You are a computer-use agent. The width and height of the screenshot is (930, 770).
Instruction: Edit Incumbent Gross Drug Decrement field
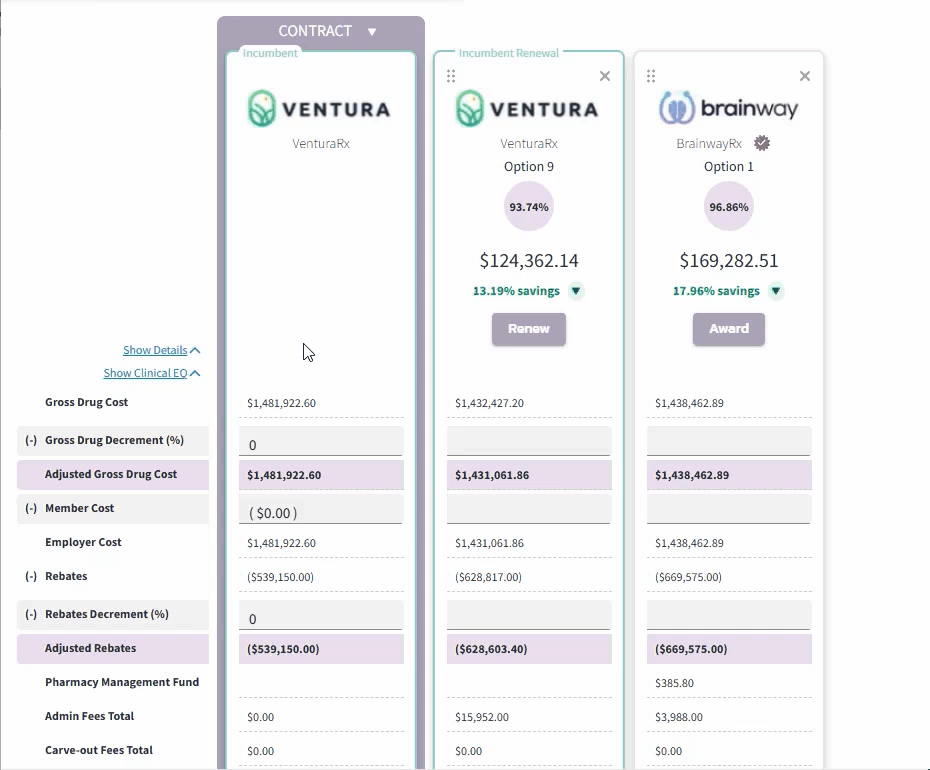pos(321,441)
